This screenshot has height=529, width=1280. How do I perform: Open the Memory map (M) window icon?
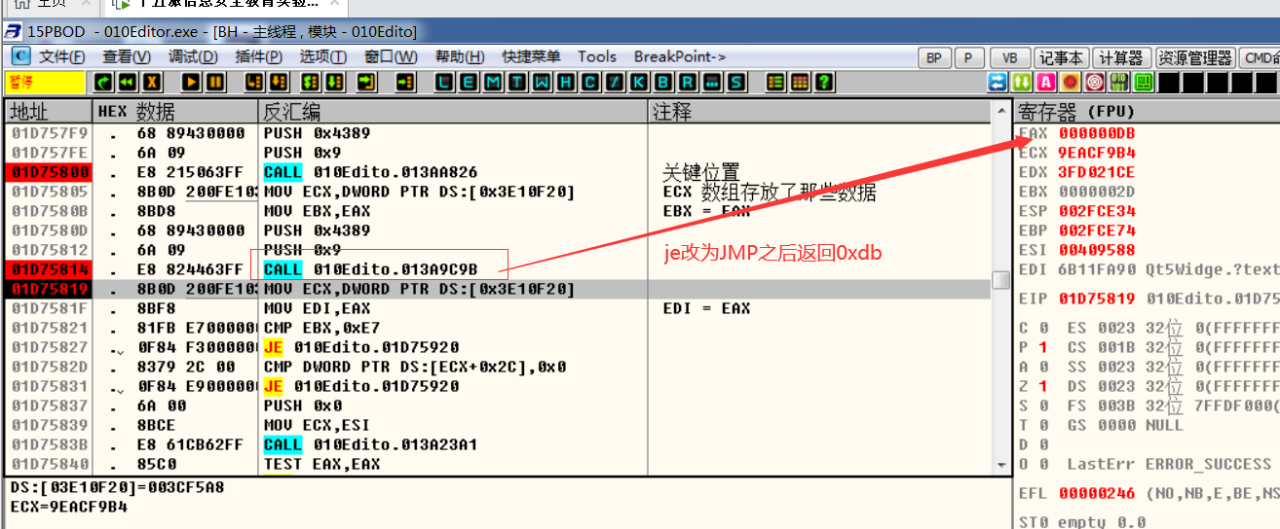pyautogui.click(x=490, y=82)
